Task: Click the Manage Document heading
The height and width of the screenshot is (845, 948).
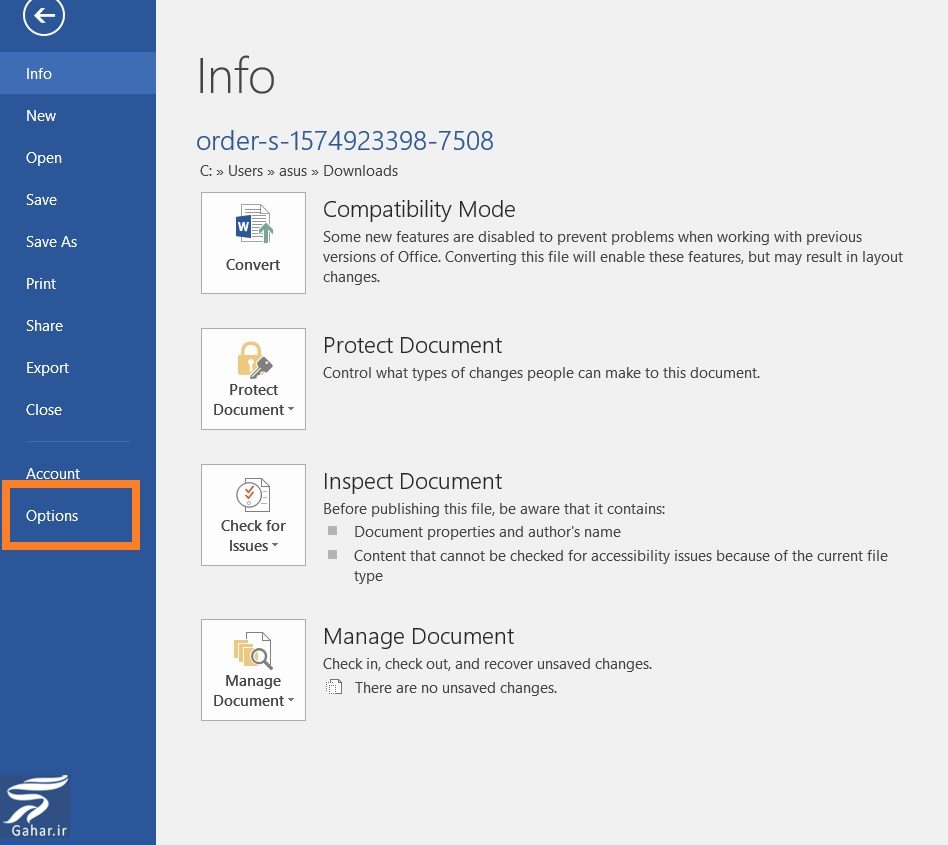Action: click(418, 636)
